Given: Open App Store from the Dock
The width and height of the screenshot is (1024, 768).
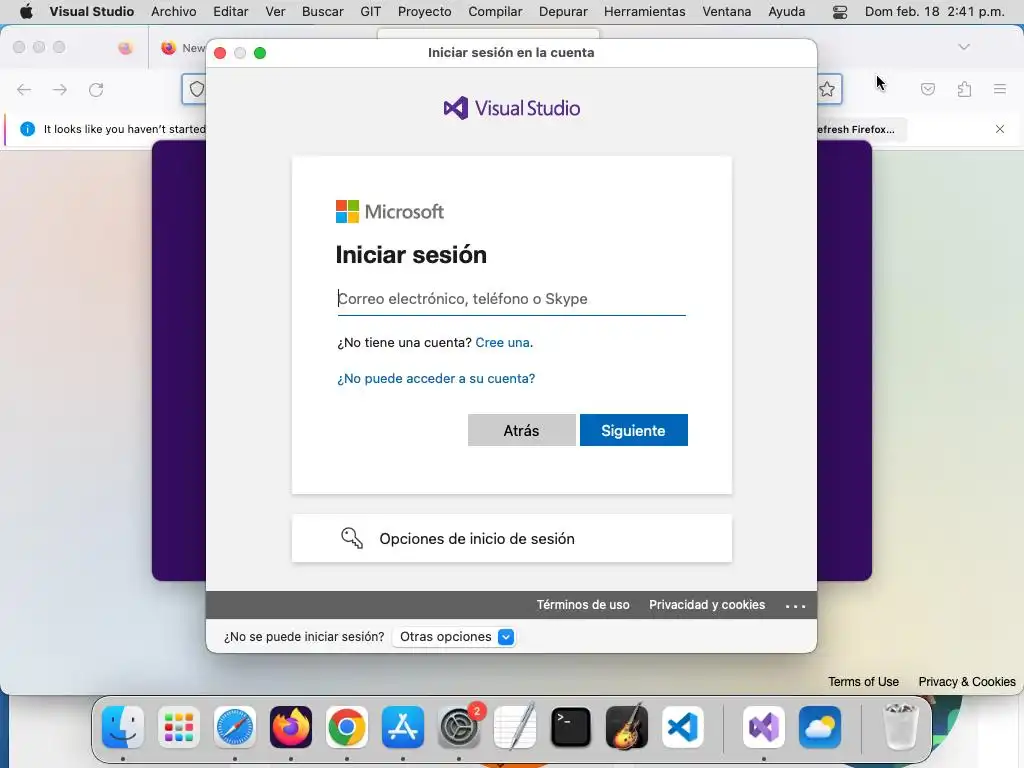Looking at the screenshot, I should [x=403, y=727].
